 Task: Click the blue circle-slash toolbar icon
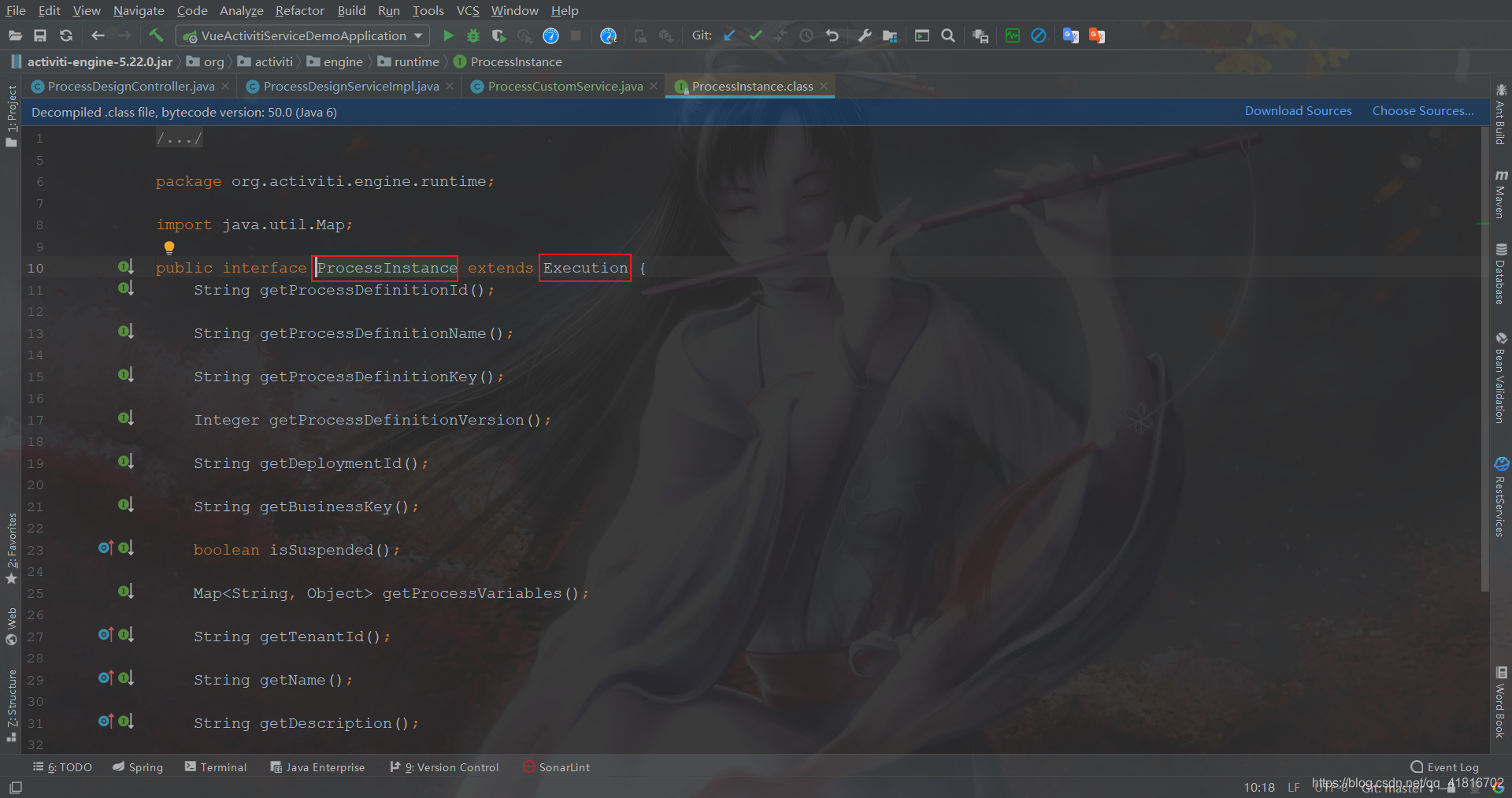(x=1039, y=35)
